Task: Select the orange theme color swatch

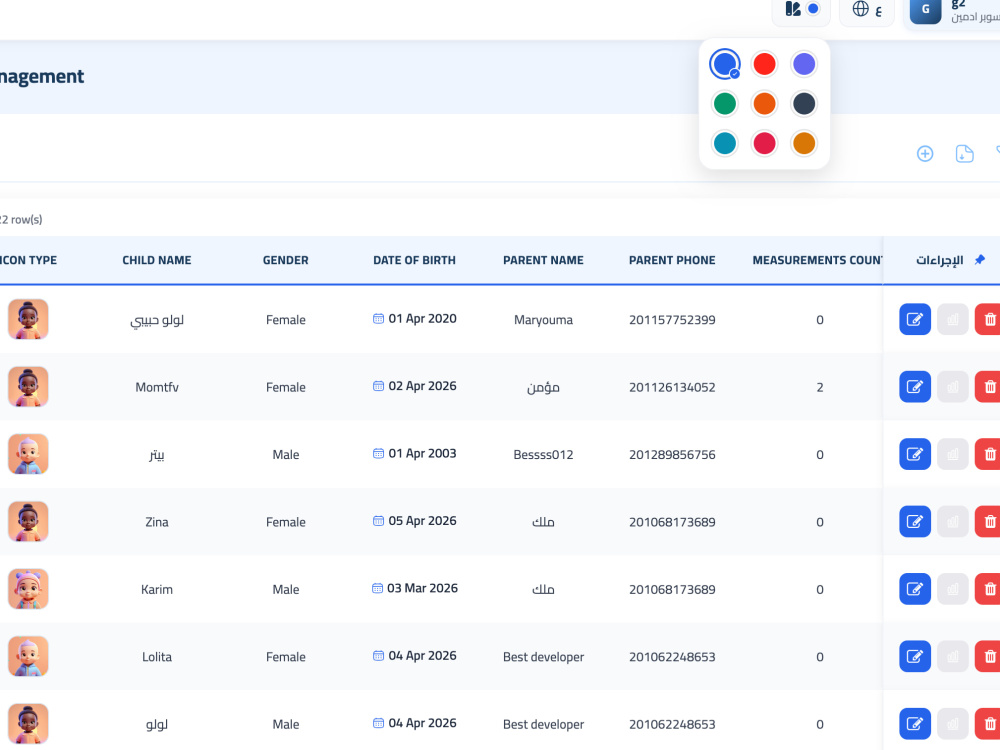Action: (764, 103)
